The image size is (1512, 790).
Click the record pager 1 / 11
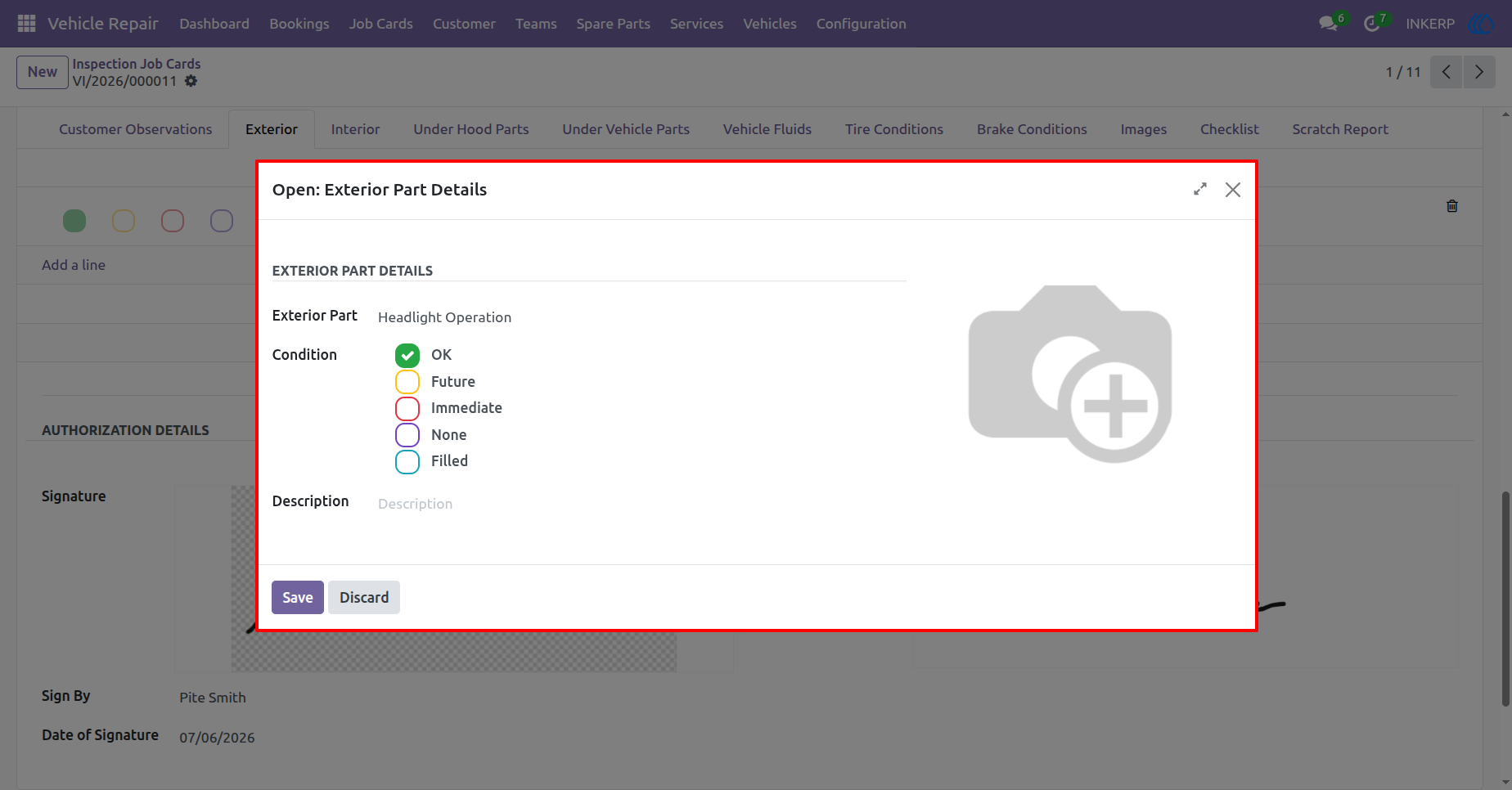[1403, 72]
